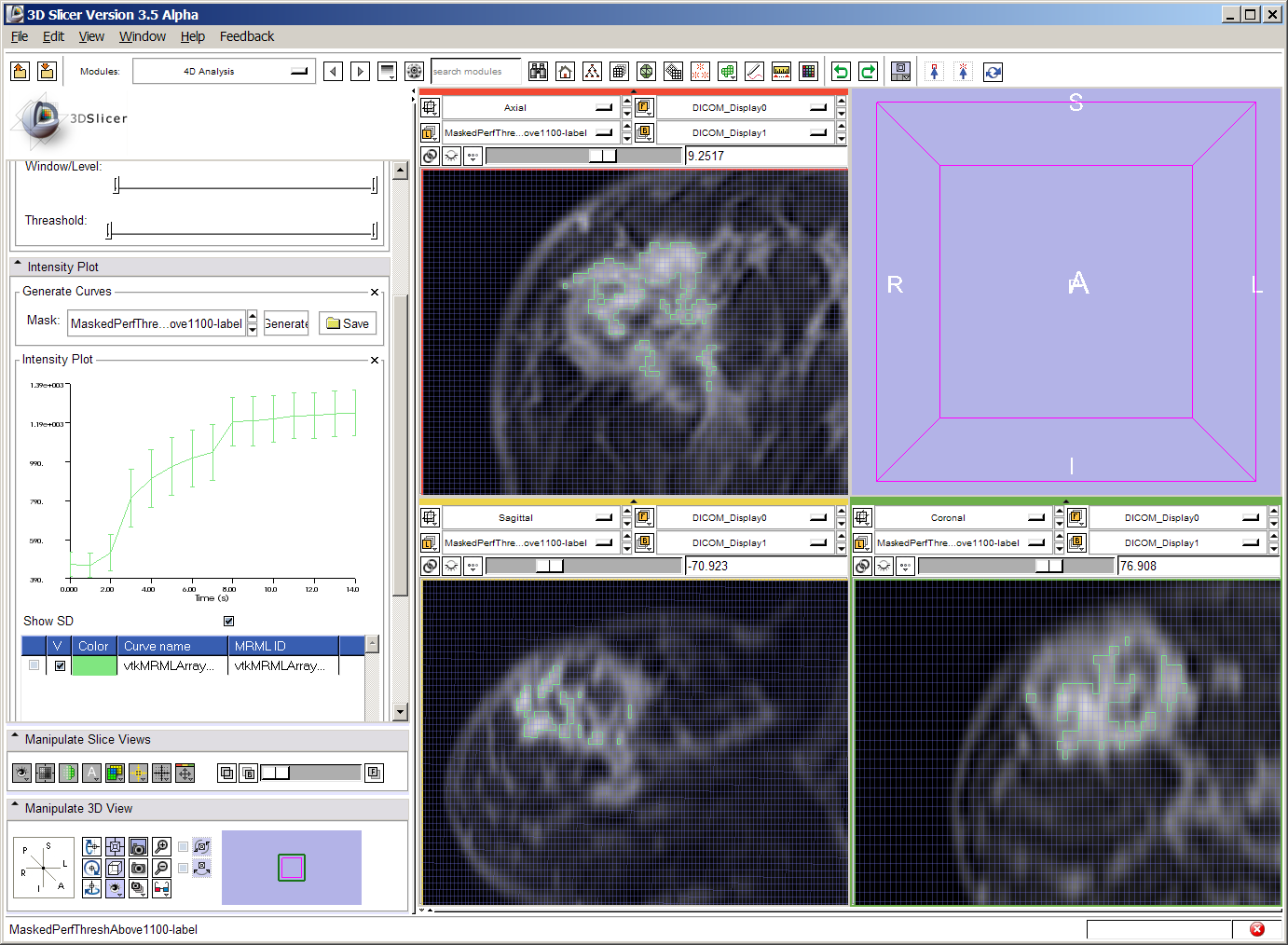Toggle the Show SD checkbox

coord(228,621)
